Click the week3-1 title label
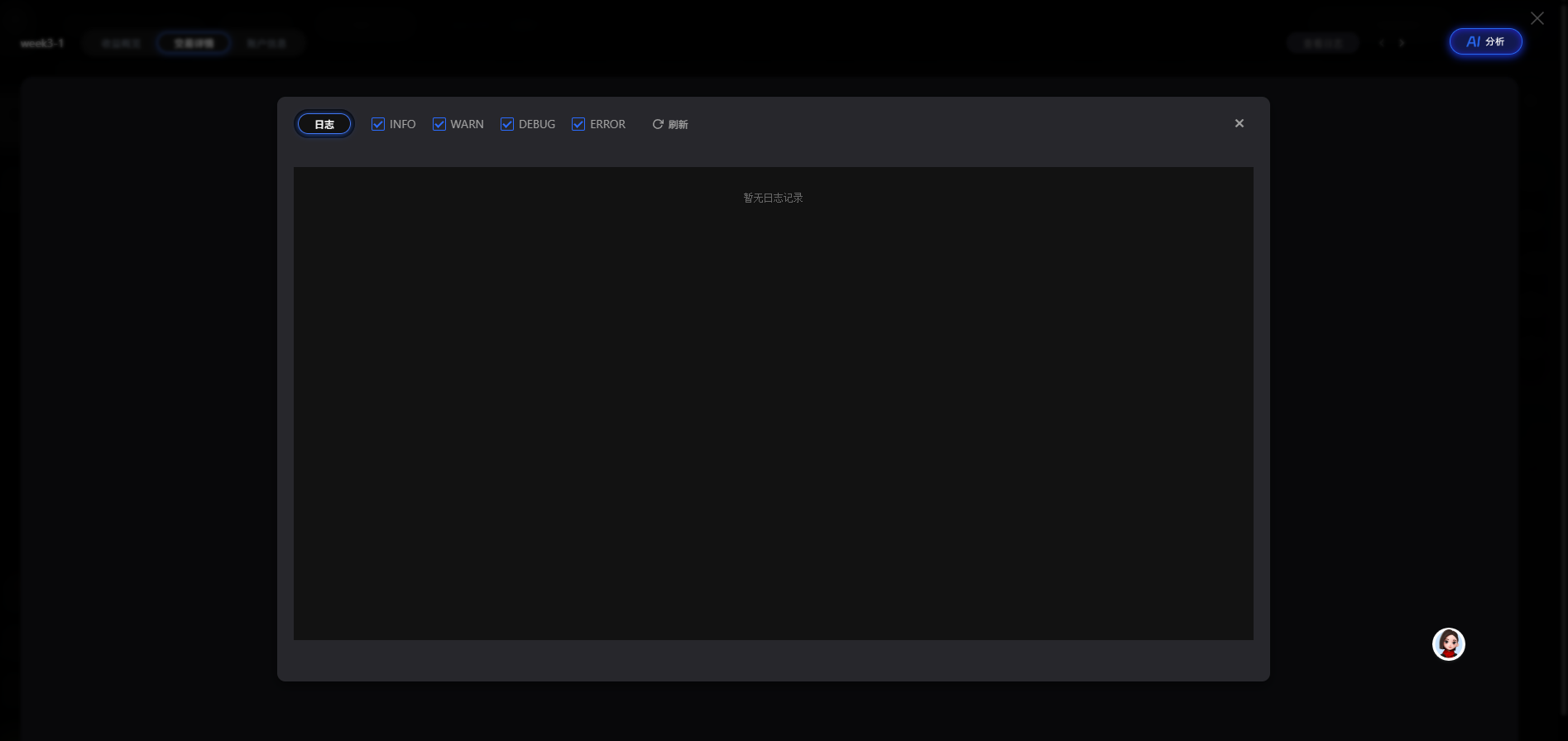Screen dimensions: 1568x741 click(x=42, y=43)
